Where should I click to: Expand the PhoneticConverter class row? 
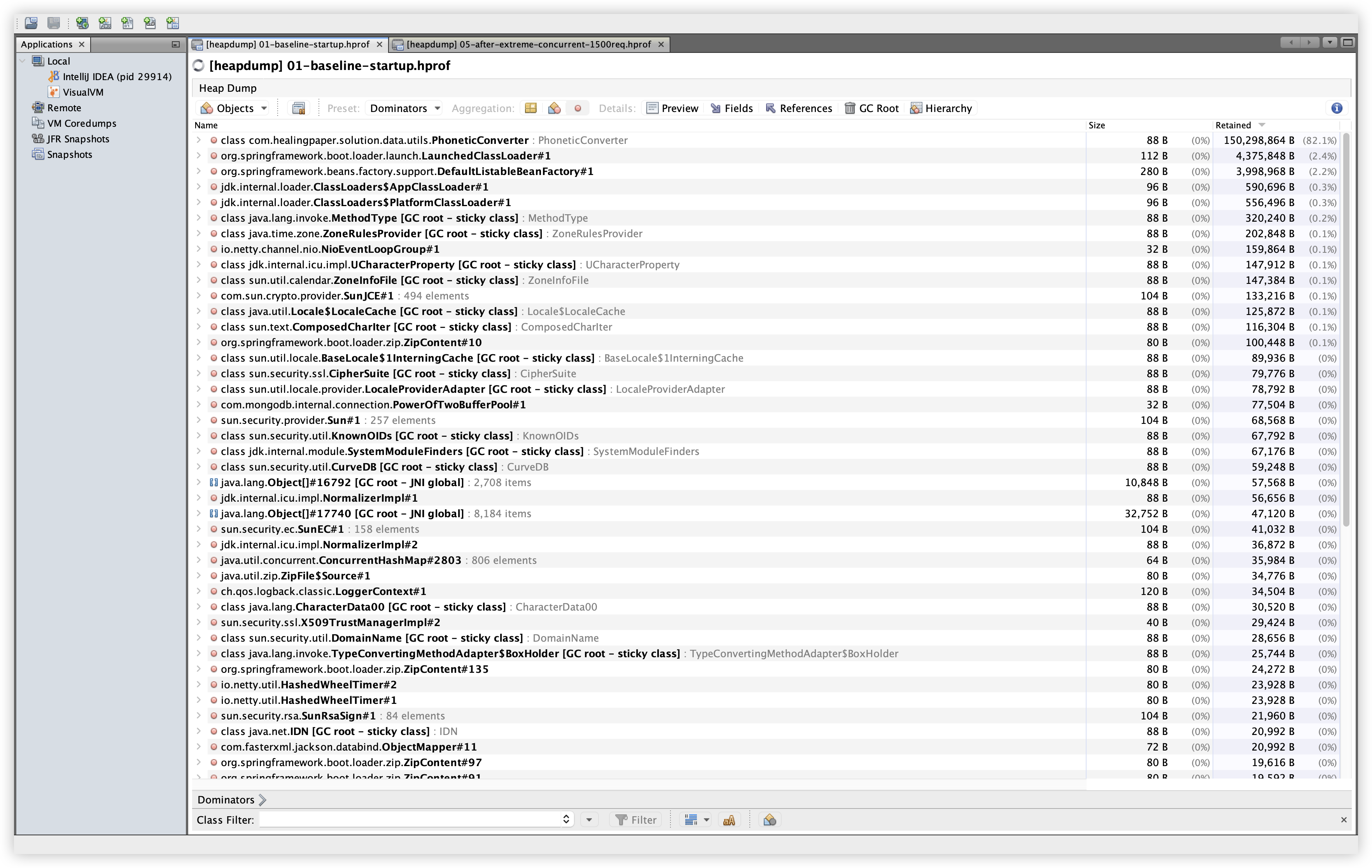pos(199,140)
